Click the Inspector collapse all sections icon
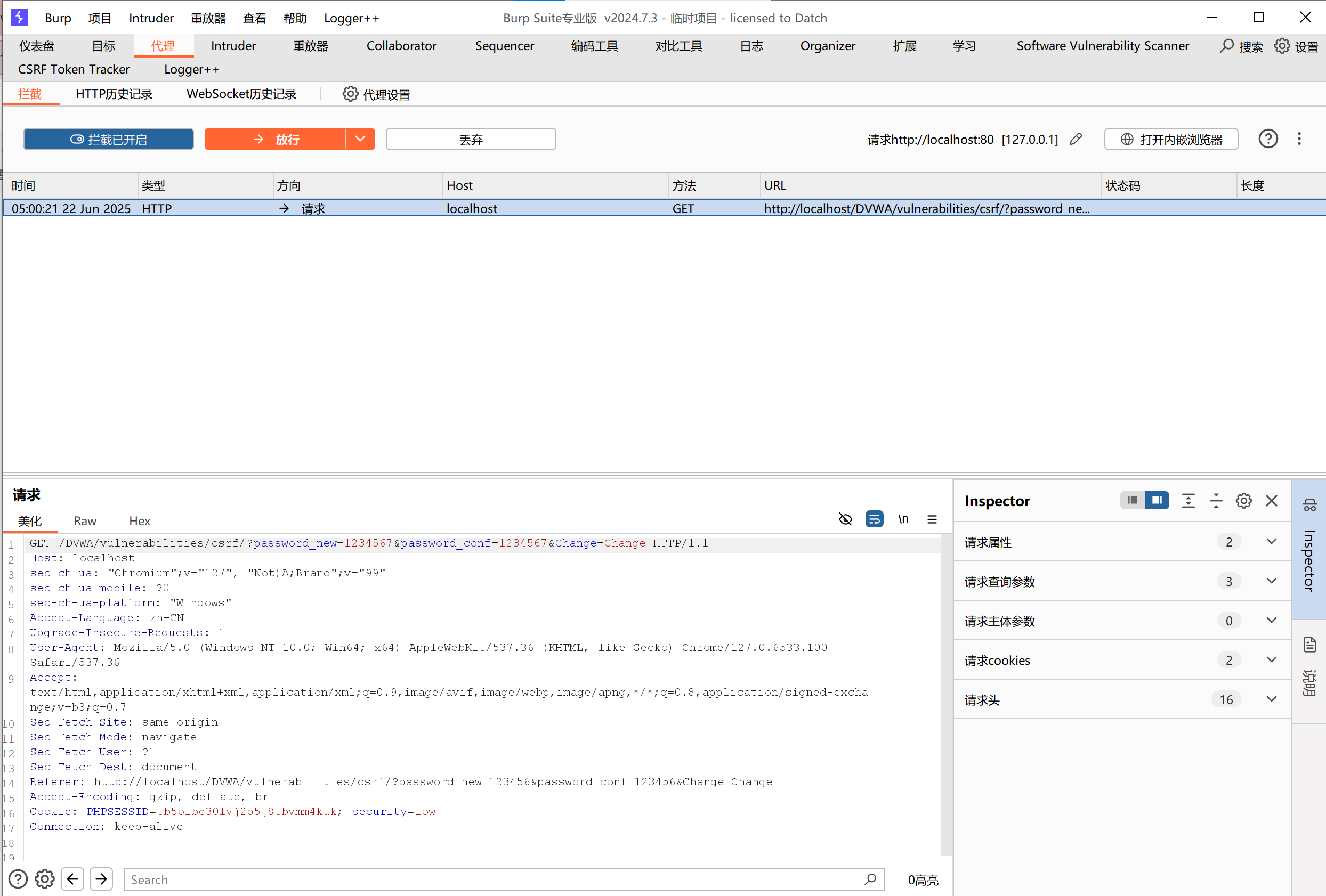Screen dimensions: 1326x896 click(1216, 501)
